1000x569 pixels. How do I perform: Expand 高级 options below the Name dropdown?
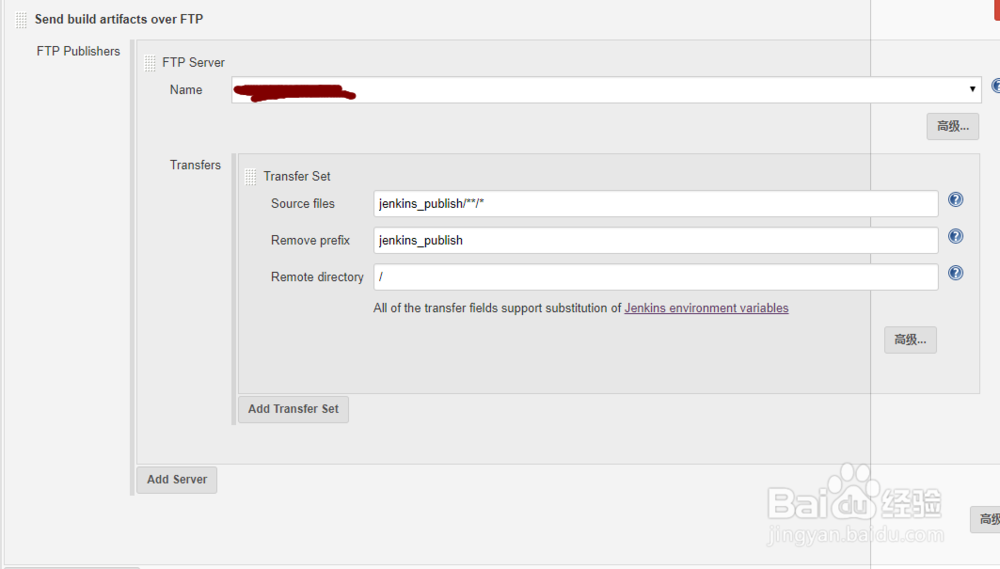(x=952, y=126)
